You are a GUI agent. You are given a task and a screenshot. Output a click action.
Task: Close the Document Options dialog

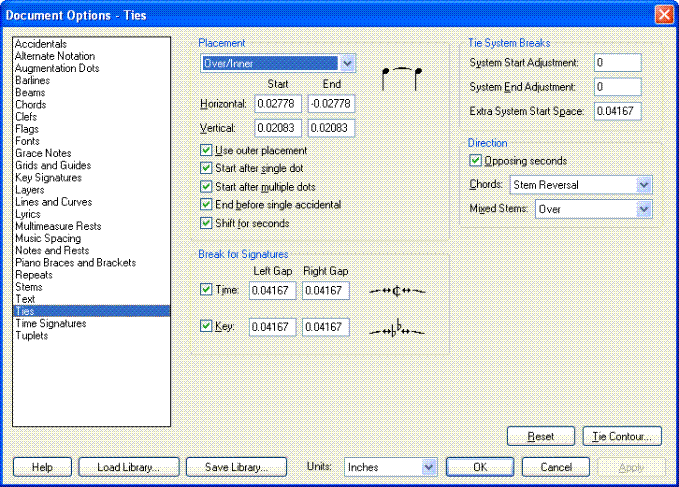coord(663,15)
